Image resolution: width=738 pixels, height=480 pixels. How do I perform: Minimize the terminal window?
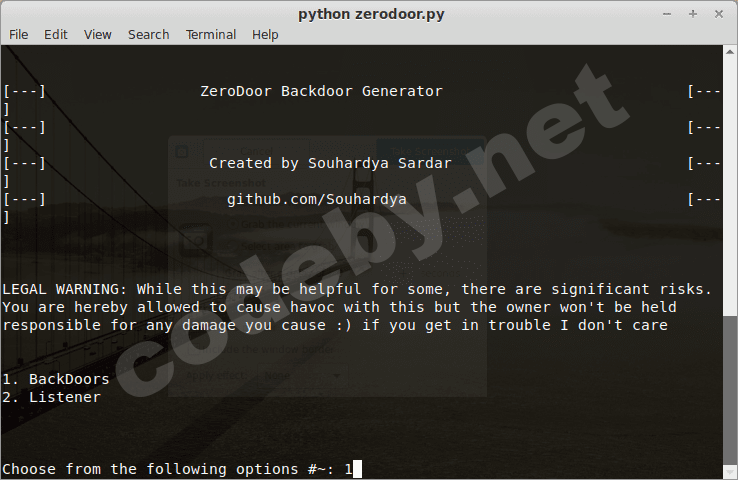[666, 14]
